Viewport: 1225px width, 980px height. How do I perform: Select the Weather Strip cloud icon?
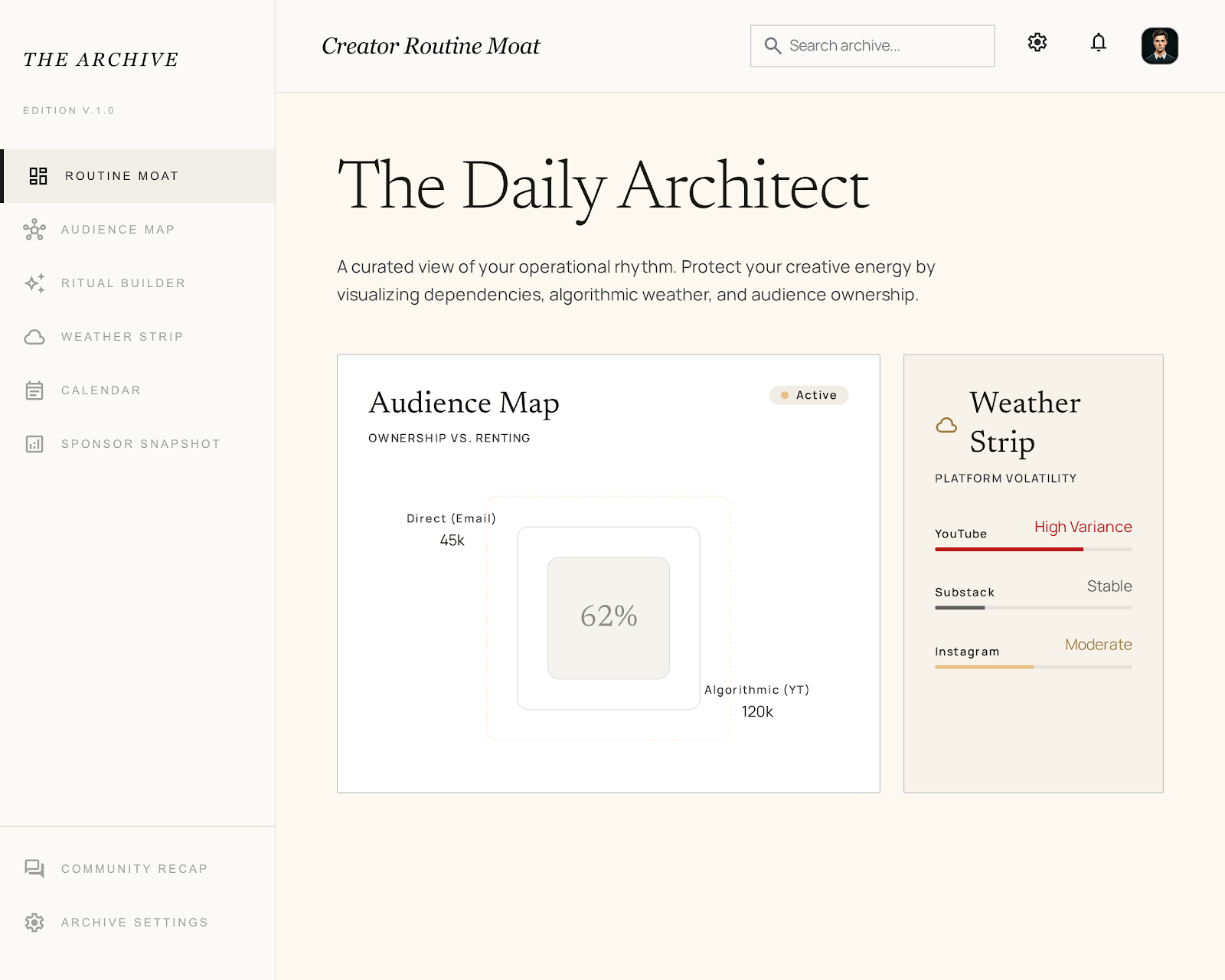click(x=34, y=336)
